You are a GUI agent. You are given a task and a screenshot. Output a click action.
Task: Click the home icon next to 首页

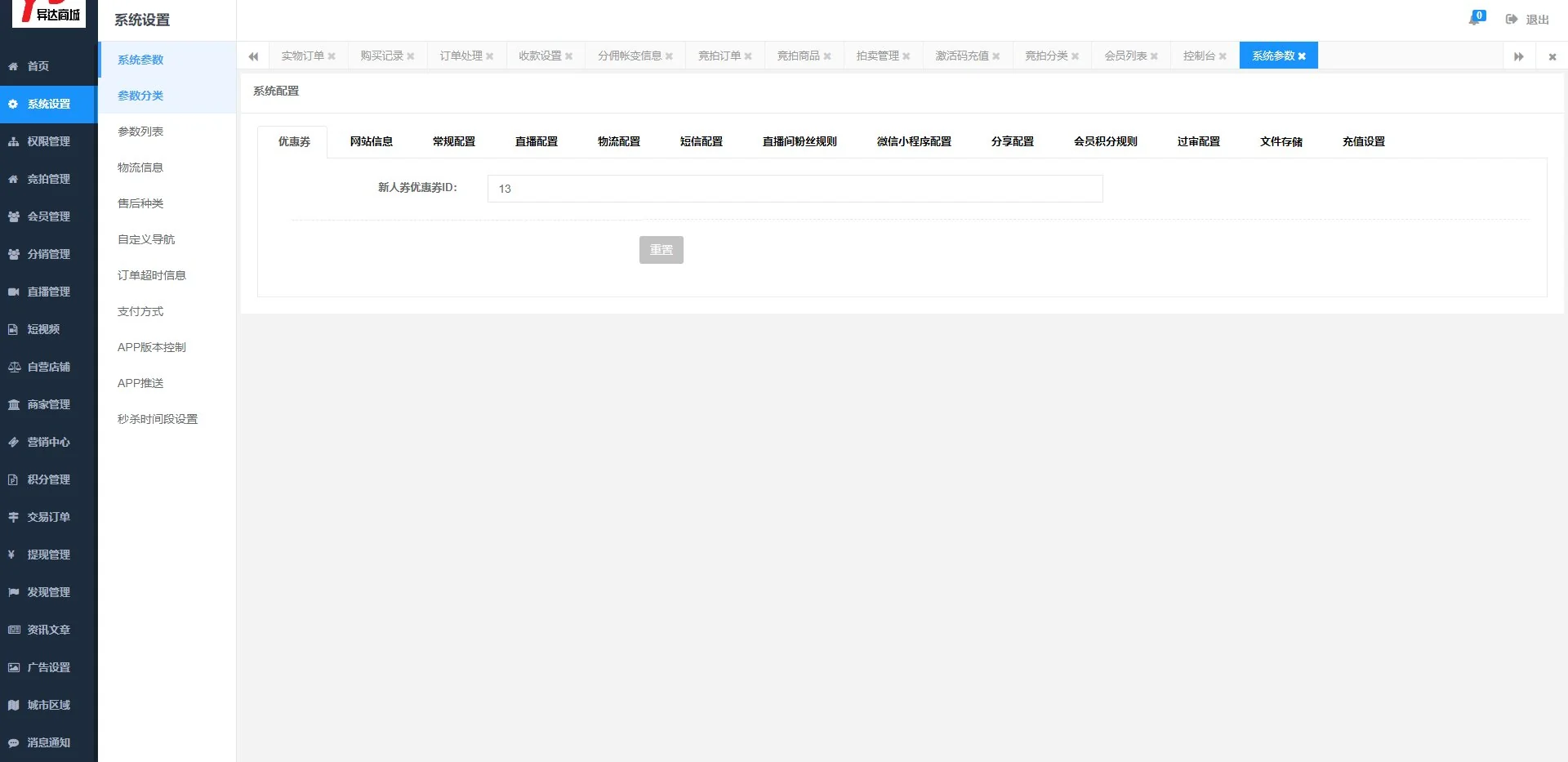click(x=13, y=66)
